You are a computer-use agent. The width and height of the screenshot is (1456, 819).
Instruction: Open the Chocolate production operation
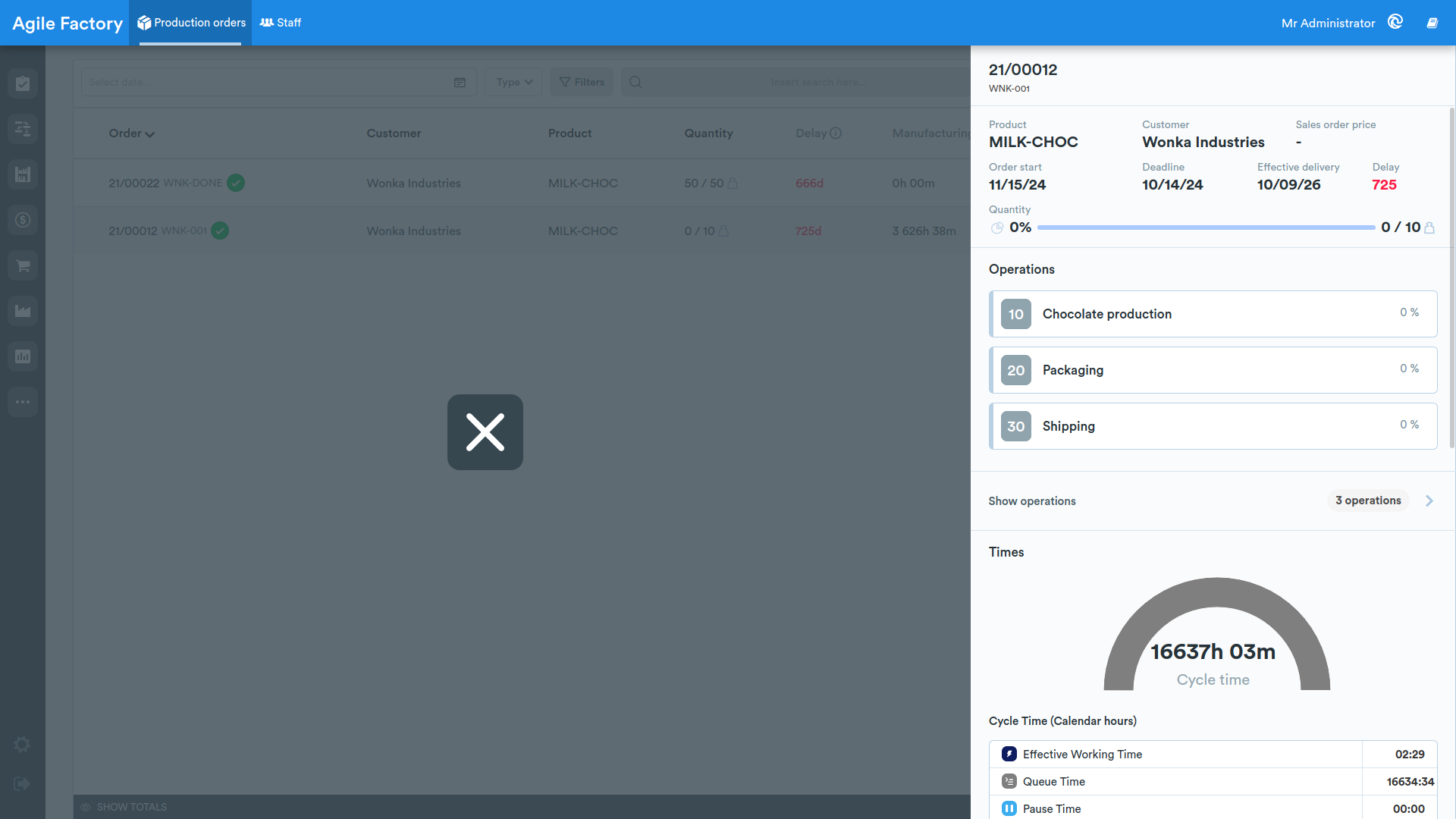pyautogui.click(x=1213, y=314)
